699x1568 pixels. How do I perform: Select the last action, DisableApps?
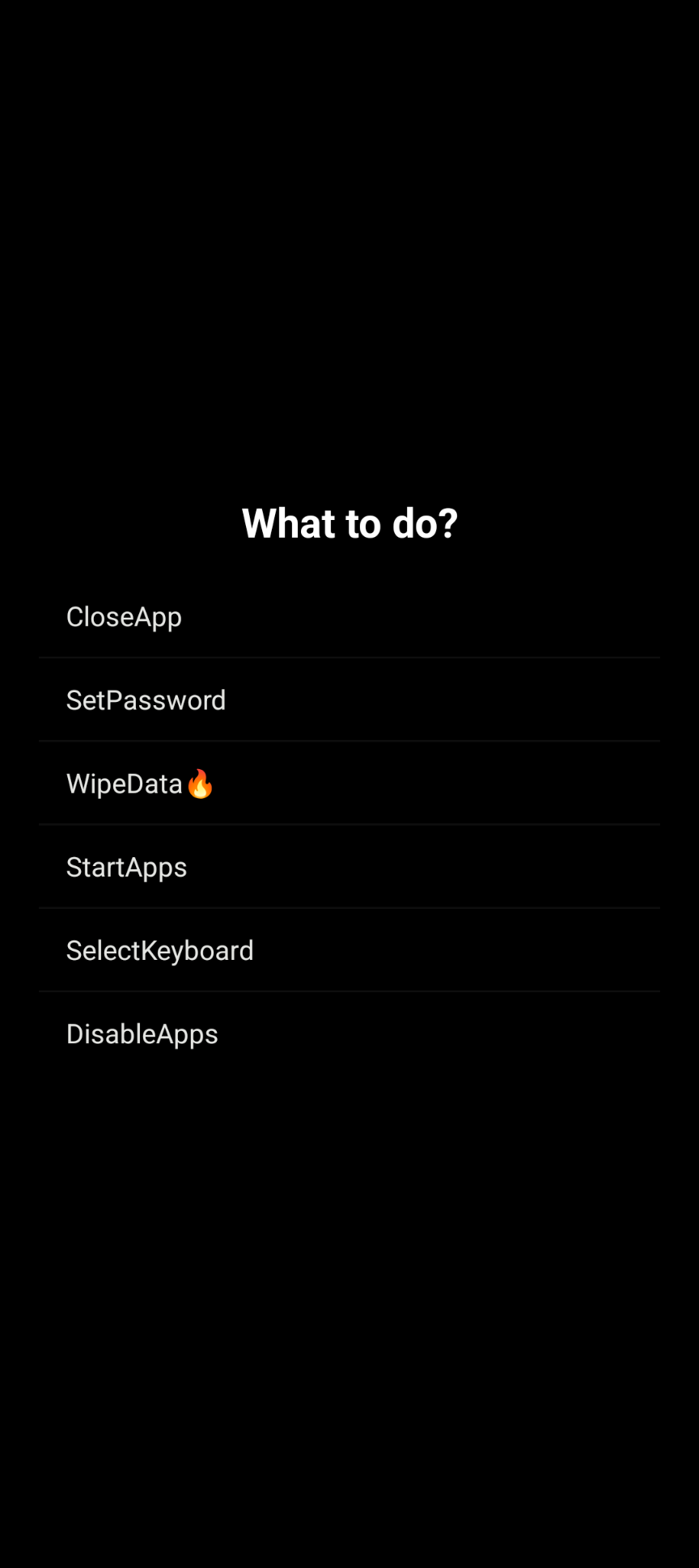[x=142, y=1033]
